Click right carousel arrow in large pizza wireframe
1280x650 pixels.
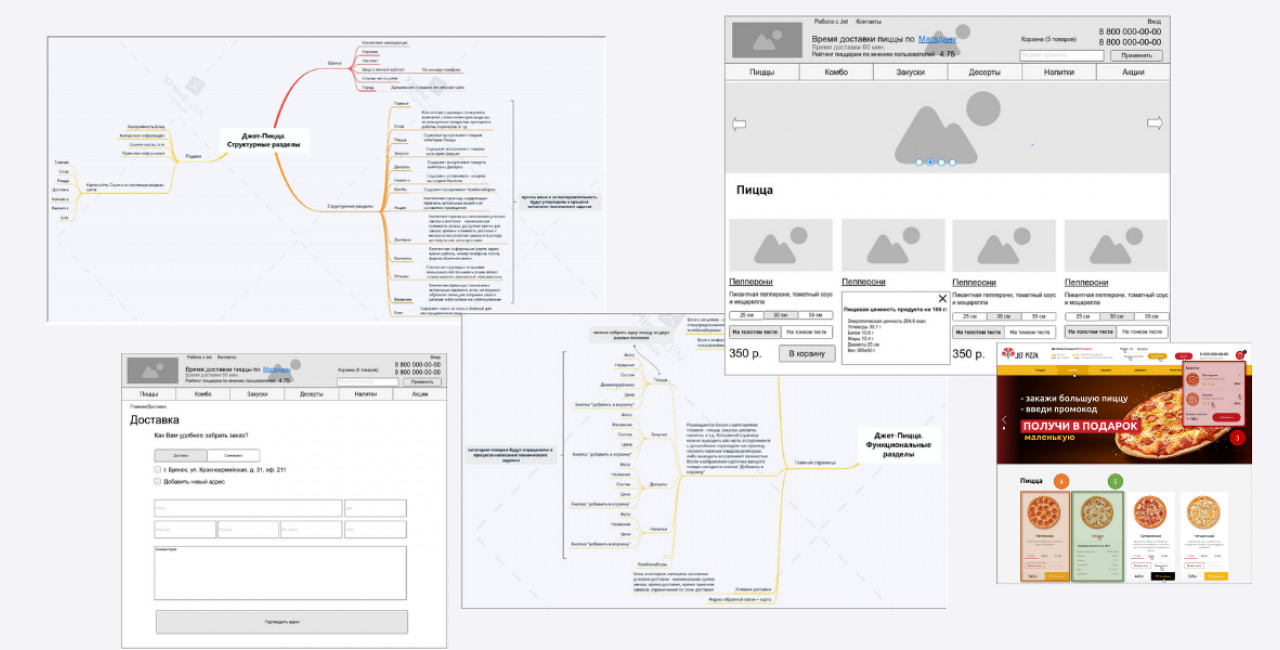pyautogui.click(x=1154, y=123)
